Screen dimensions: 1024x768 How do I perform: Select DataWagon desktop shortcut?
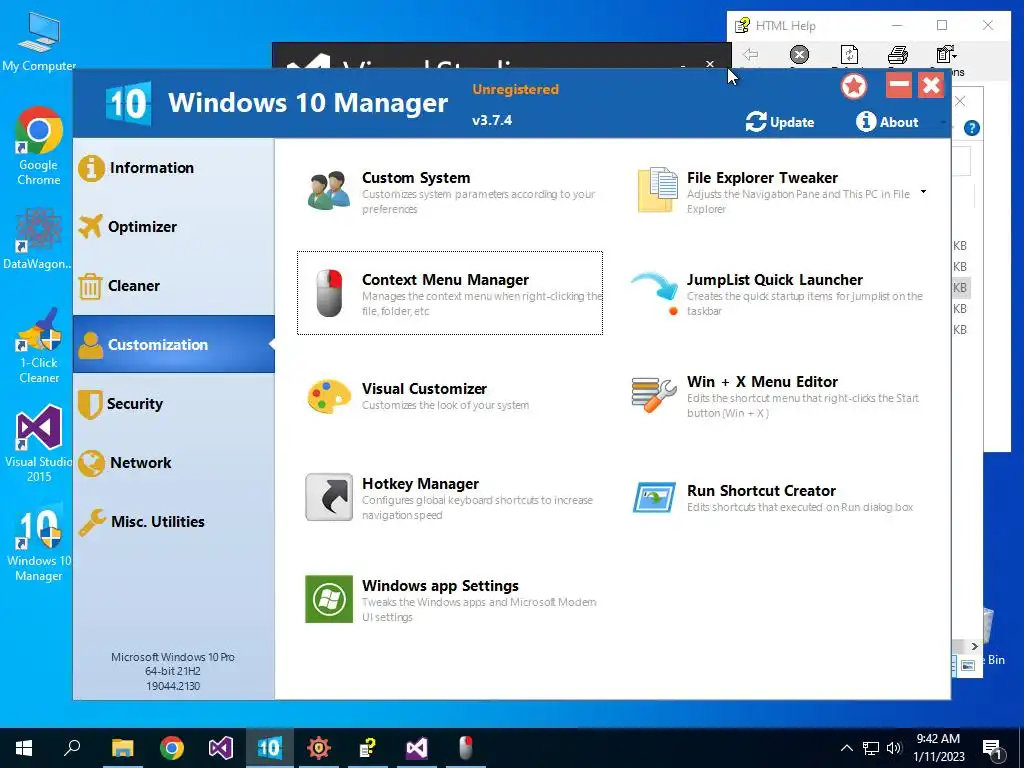[x=39, y=238]
